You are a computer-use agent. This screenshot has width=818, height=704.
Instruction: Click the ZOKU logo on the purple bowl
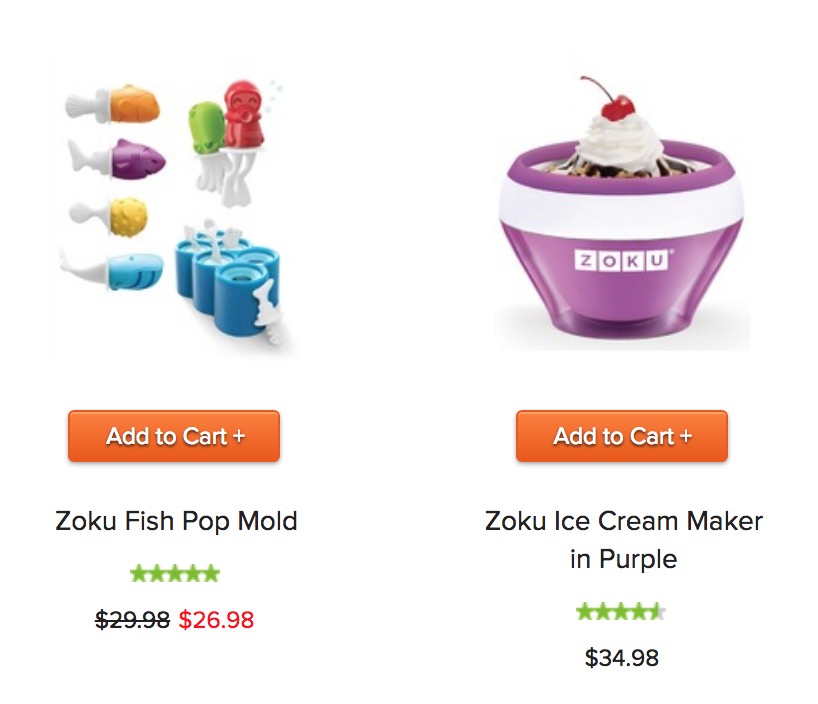[x=622, y=260]
